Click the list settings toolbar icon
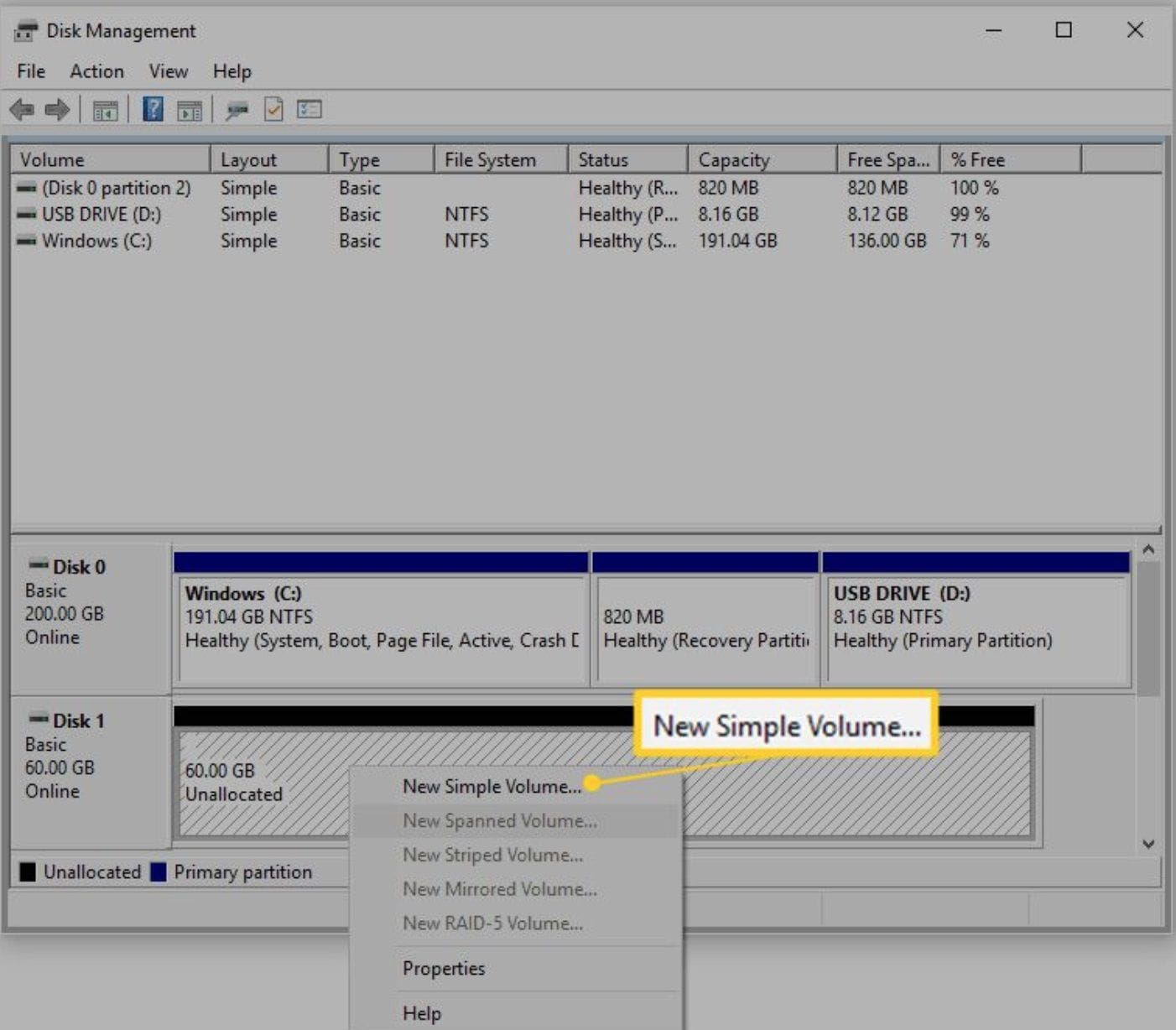The width and height of the screenshot is (1176, 1030). coord(309,109)
